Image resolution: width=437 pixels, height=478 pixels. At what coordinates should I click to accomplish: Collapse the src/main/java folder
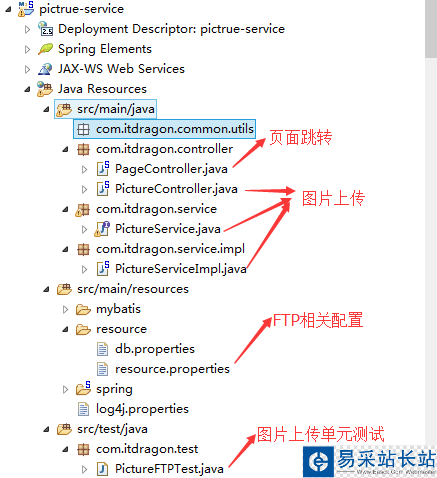(47, 109)
